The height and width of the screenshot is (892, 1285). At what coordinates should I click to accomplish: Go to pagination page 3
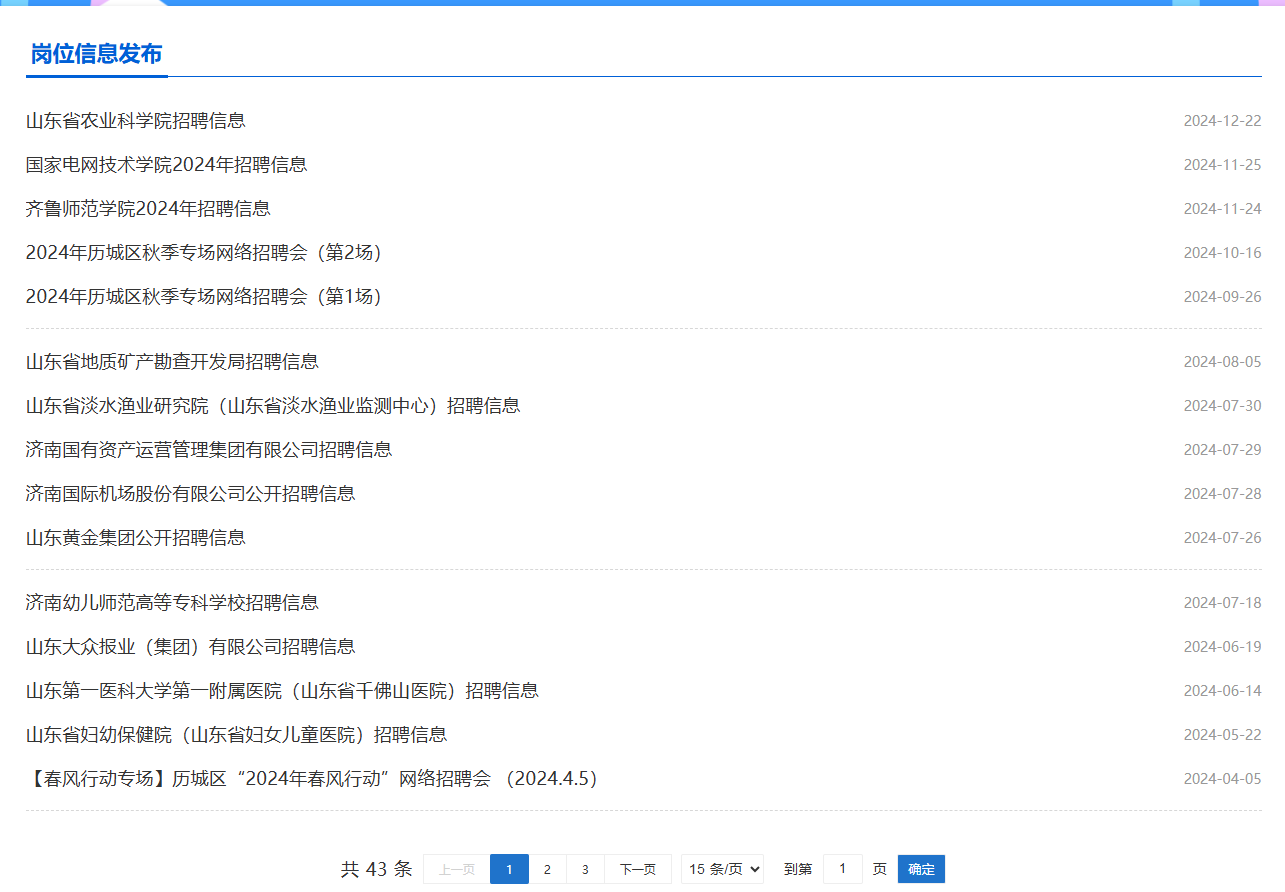click(x=585, y=870)
